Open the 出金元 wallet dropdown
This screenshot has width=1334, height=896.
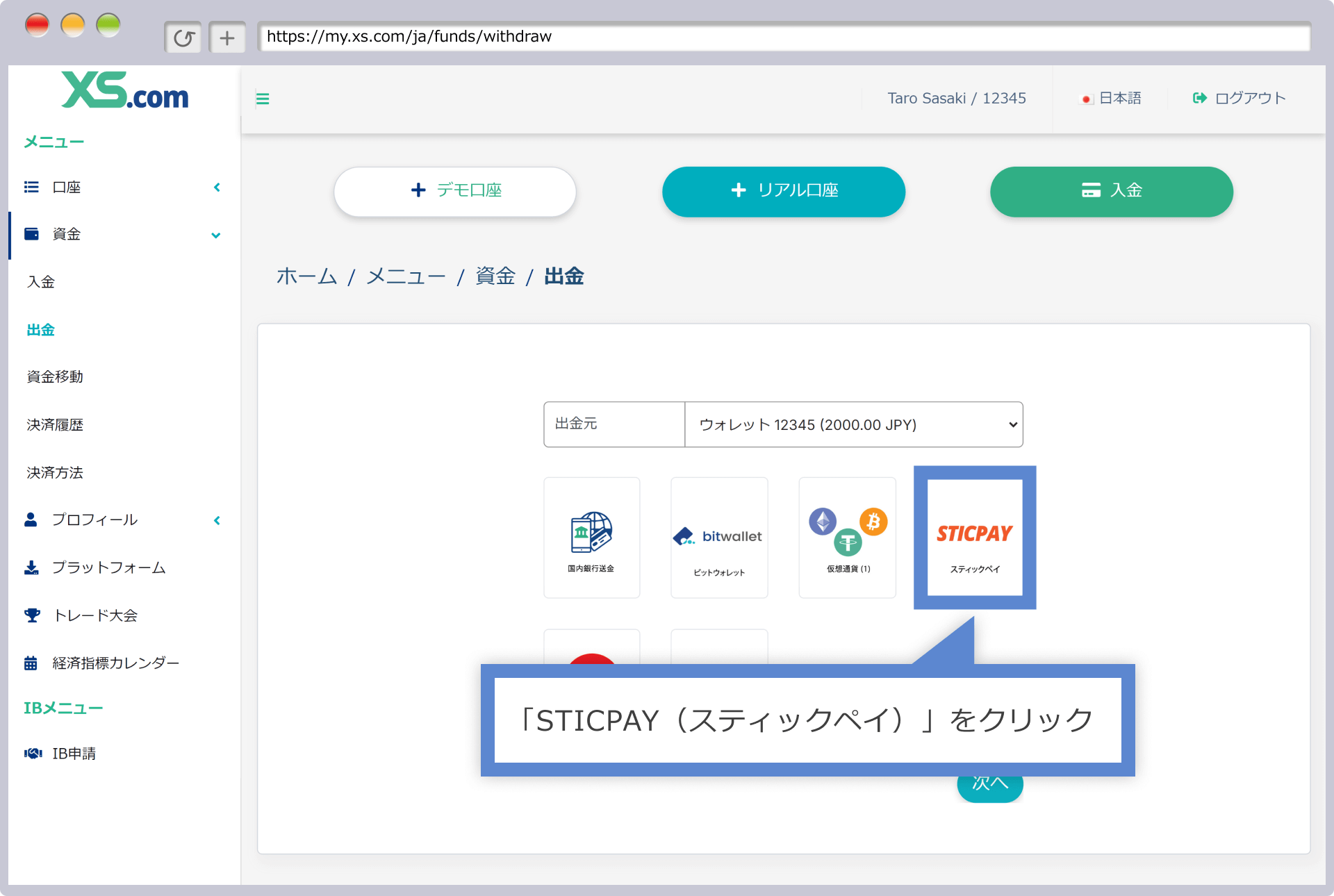coord(854,424)
